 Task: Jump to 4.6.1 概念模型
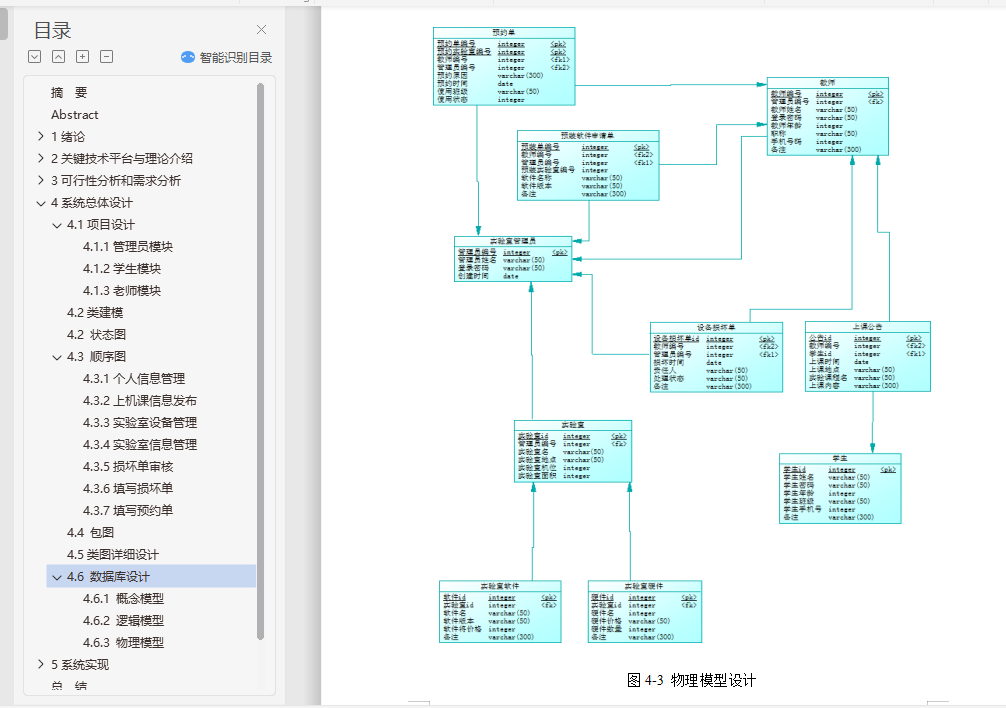[123, 598]
